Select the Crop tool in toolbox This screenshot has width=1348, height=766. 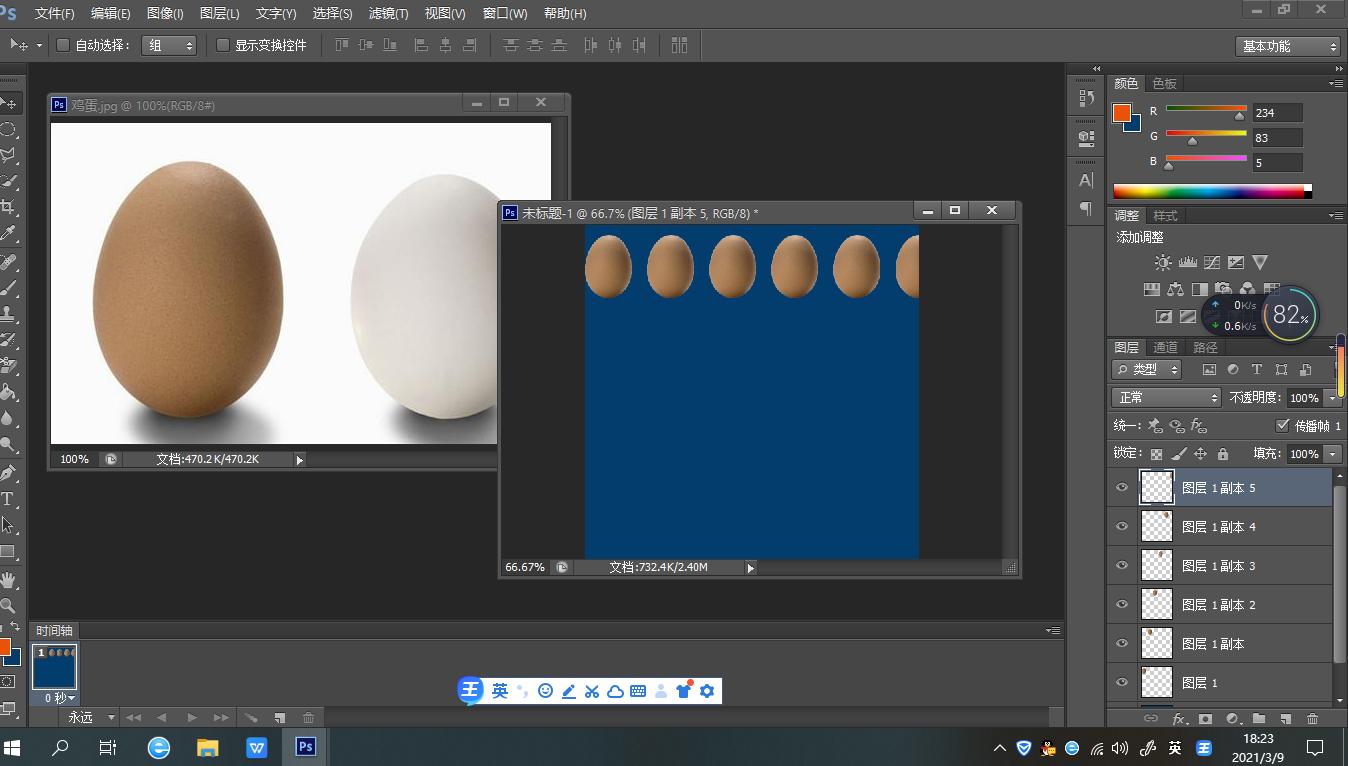[8, 207]
